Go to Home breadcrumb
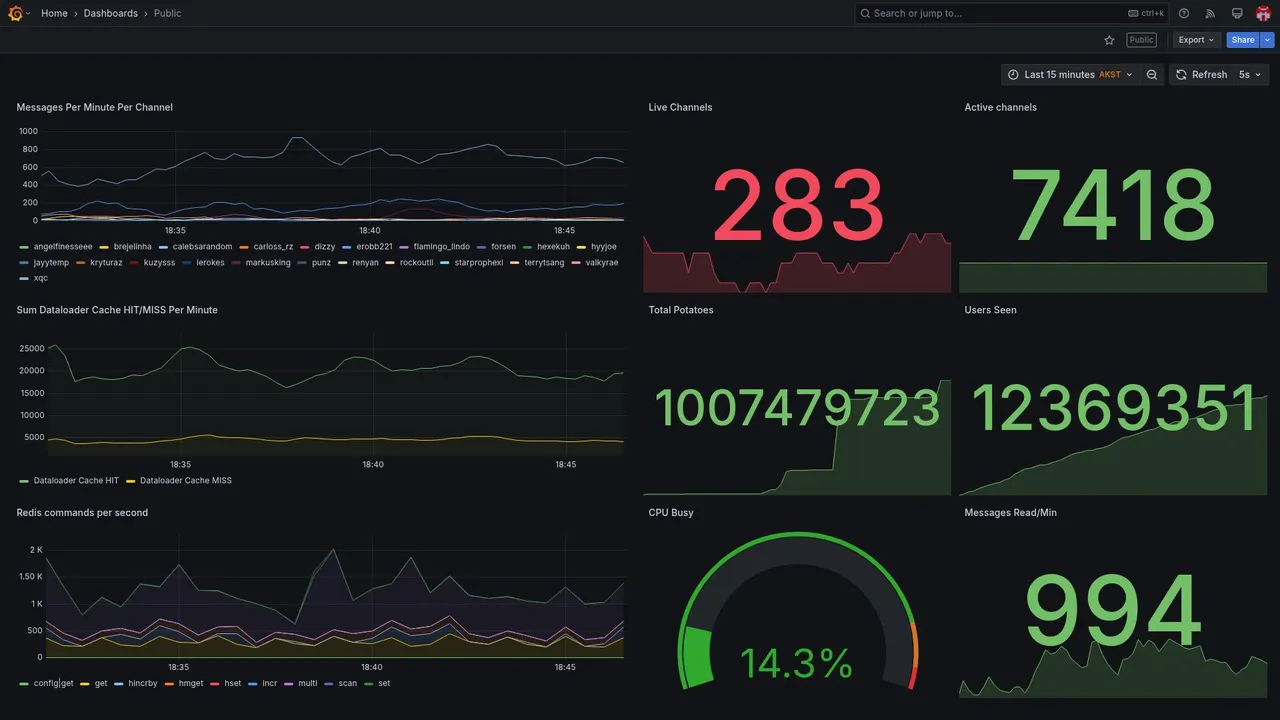 (x=54, y=13)
